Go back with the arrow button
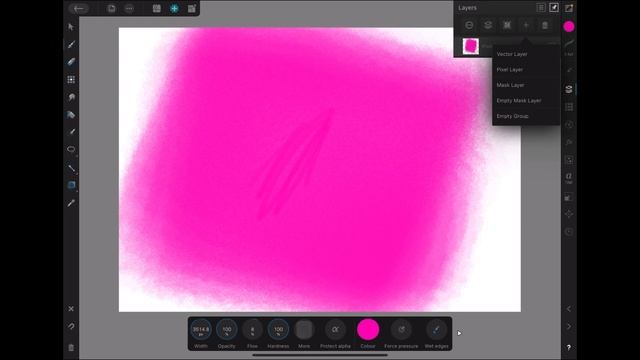640x360 pixels. click(79, 8)
